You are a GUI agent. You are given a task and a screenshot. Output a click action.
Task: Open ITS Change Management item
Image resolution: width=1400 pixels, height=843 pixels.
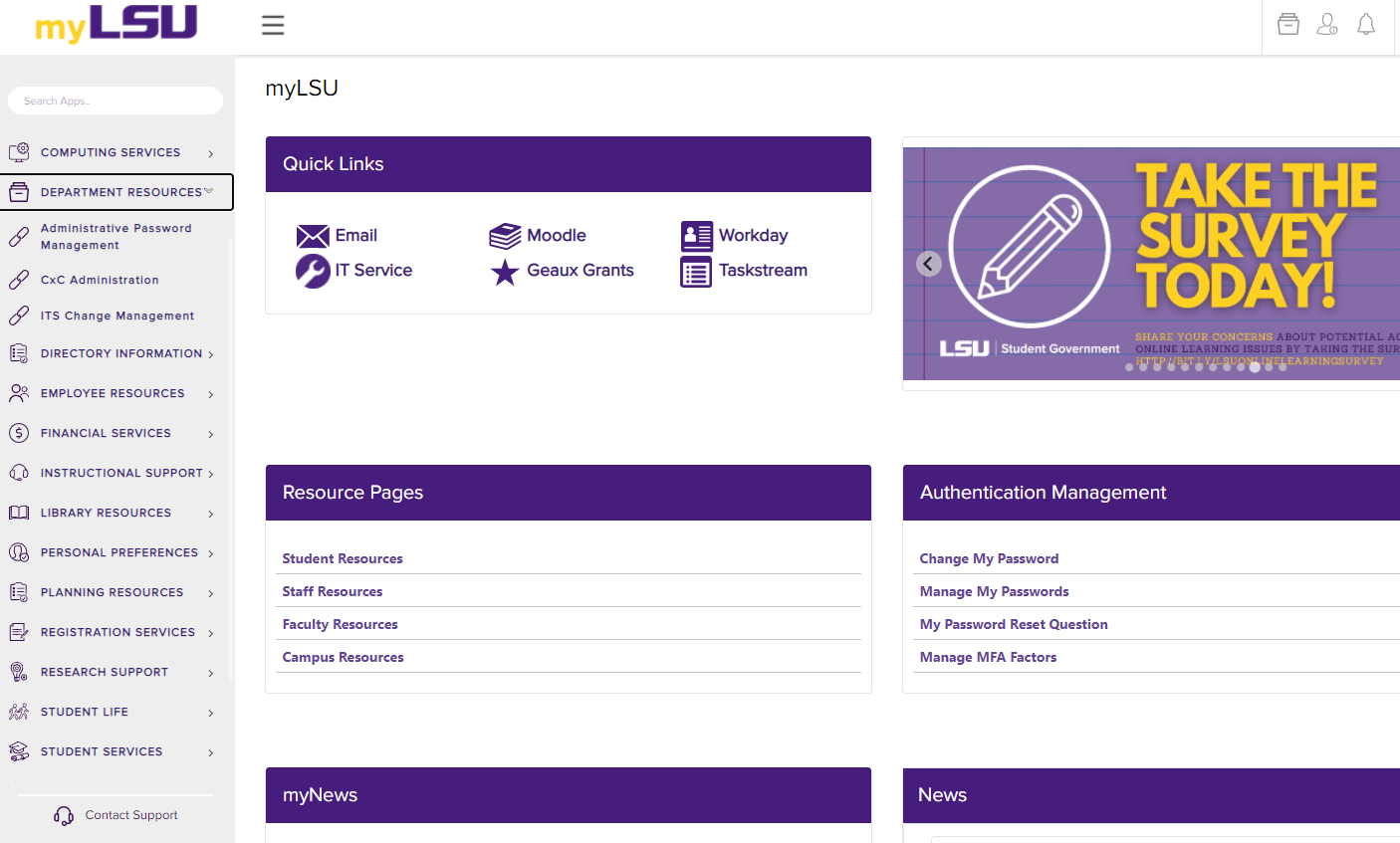[x=117, y=316]
